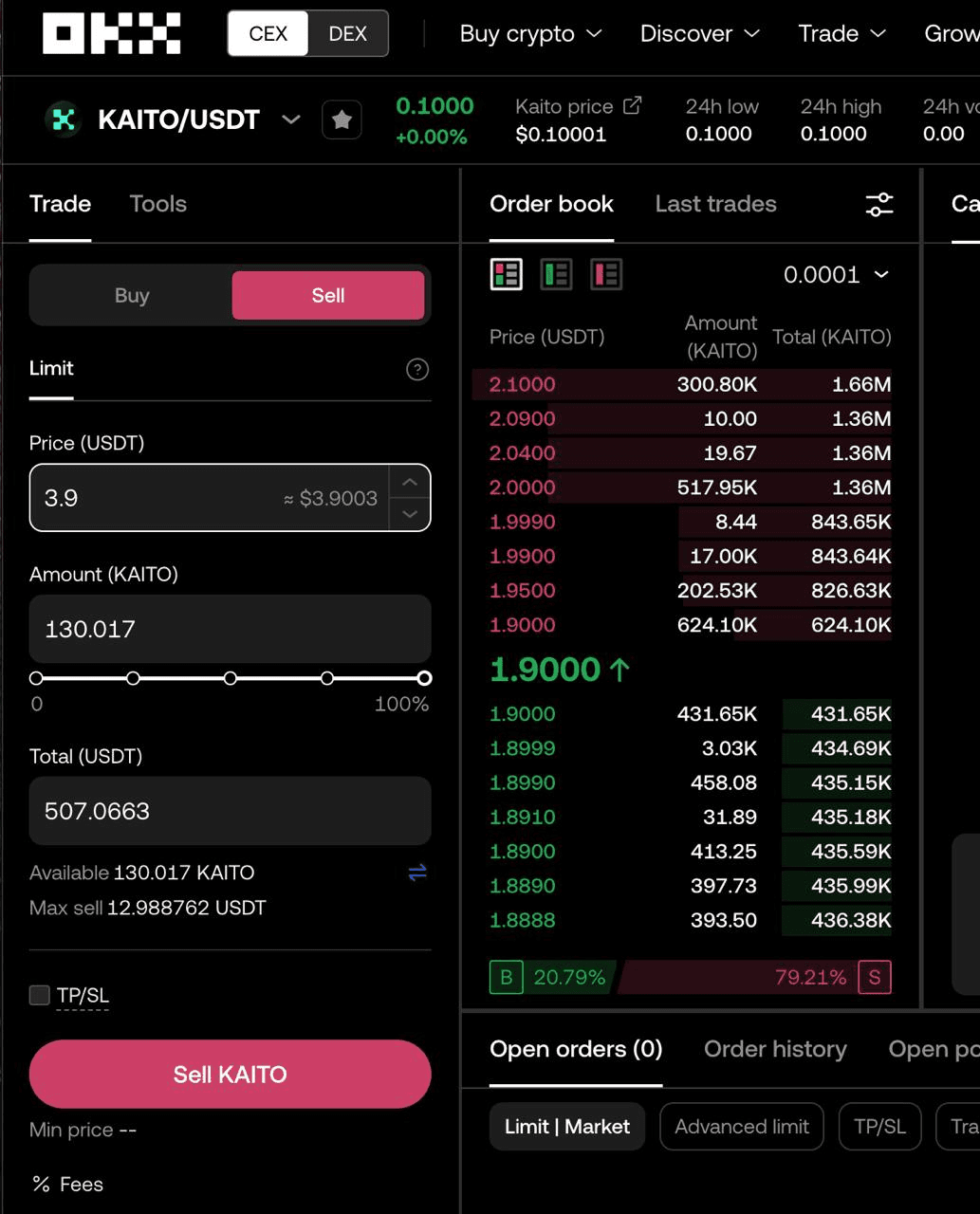Set amount slider to 75% point
The height and width of the screenshot is (1214, 980).
(x=327, y=678)
